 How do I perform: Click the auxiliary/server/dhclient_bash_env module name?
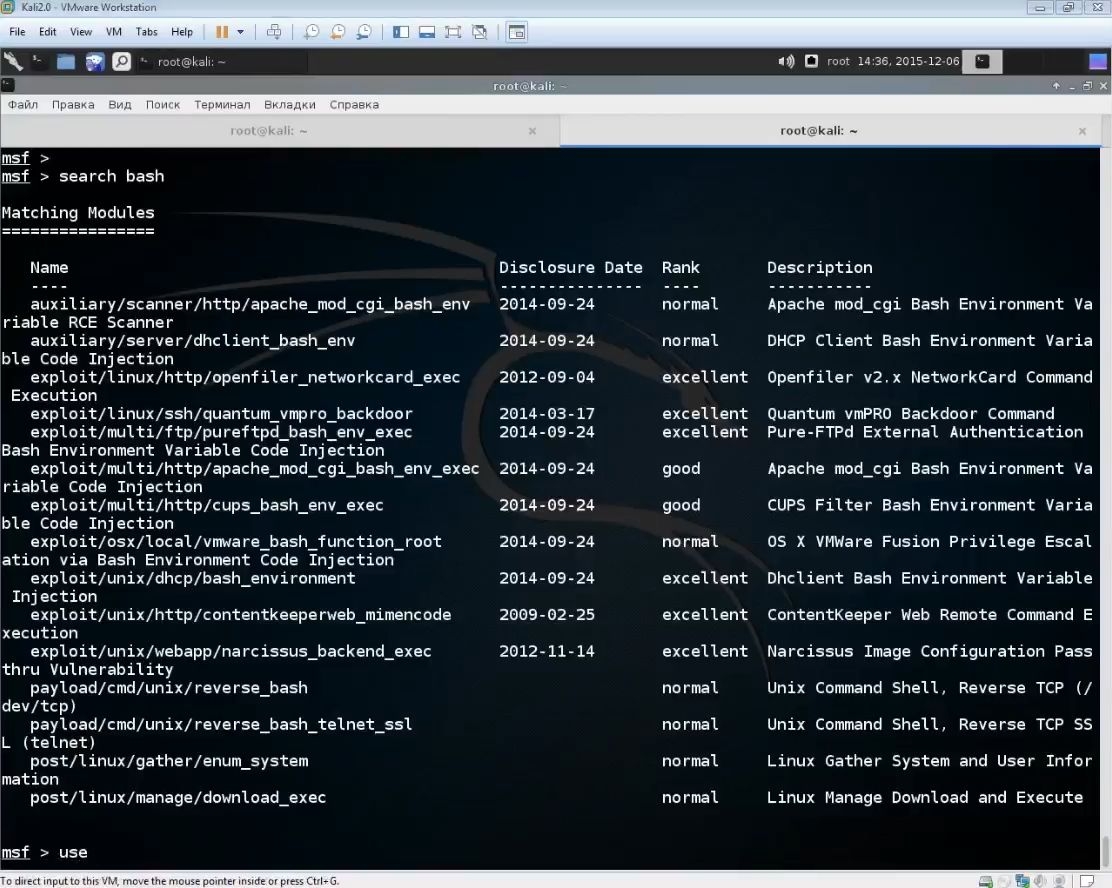[x=192, y=340]
